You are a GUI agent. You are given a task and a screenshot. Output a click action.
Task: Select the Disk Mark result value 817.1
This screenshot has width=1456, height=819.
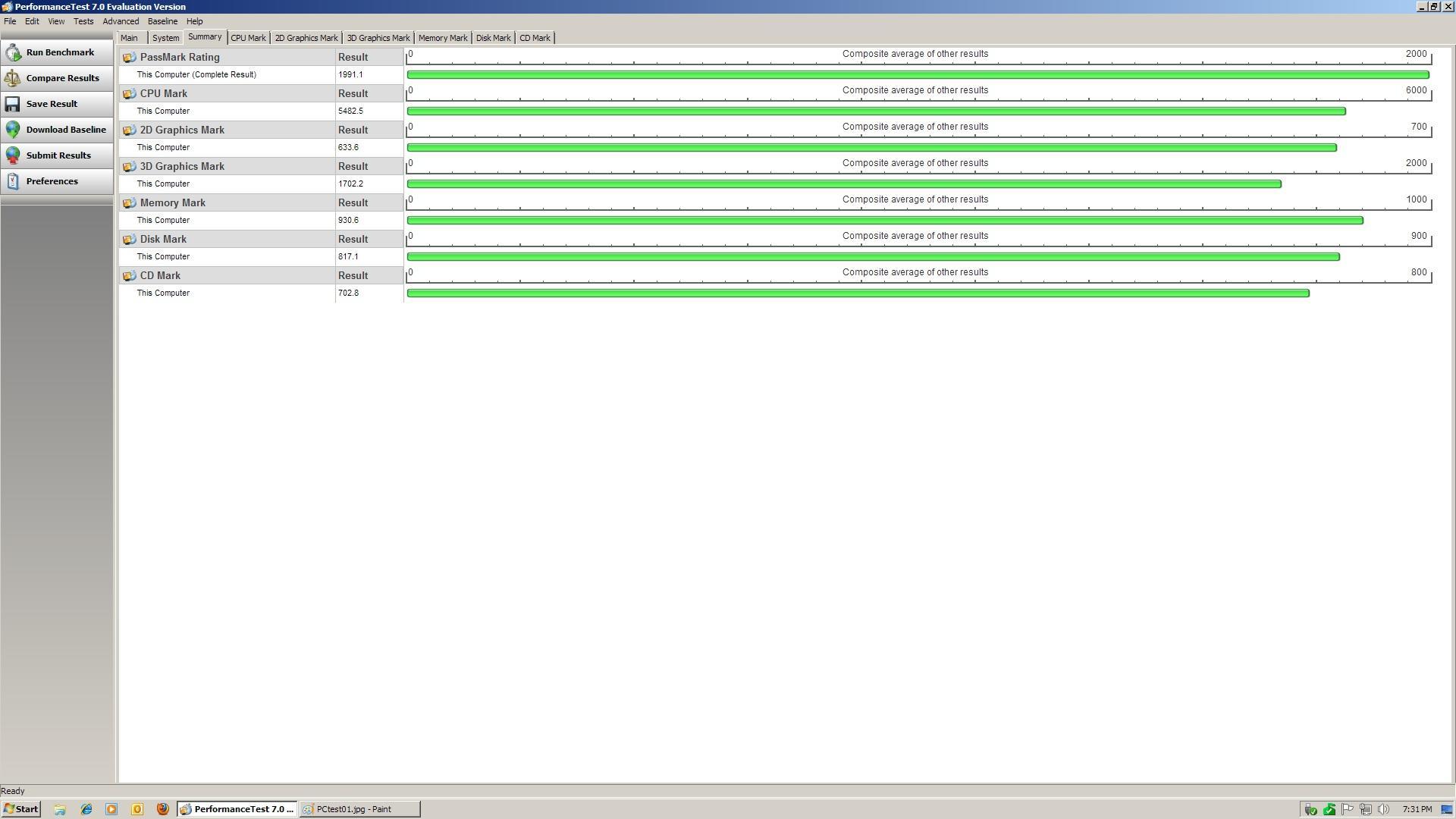click(348, 257)
